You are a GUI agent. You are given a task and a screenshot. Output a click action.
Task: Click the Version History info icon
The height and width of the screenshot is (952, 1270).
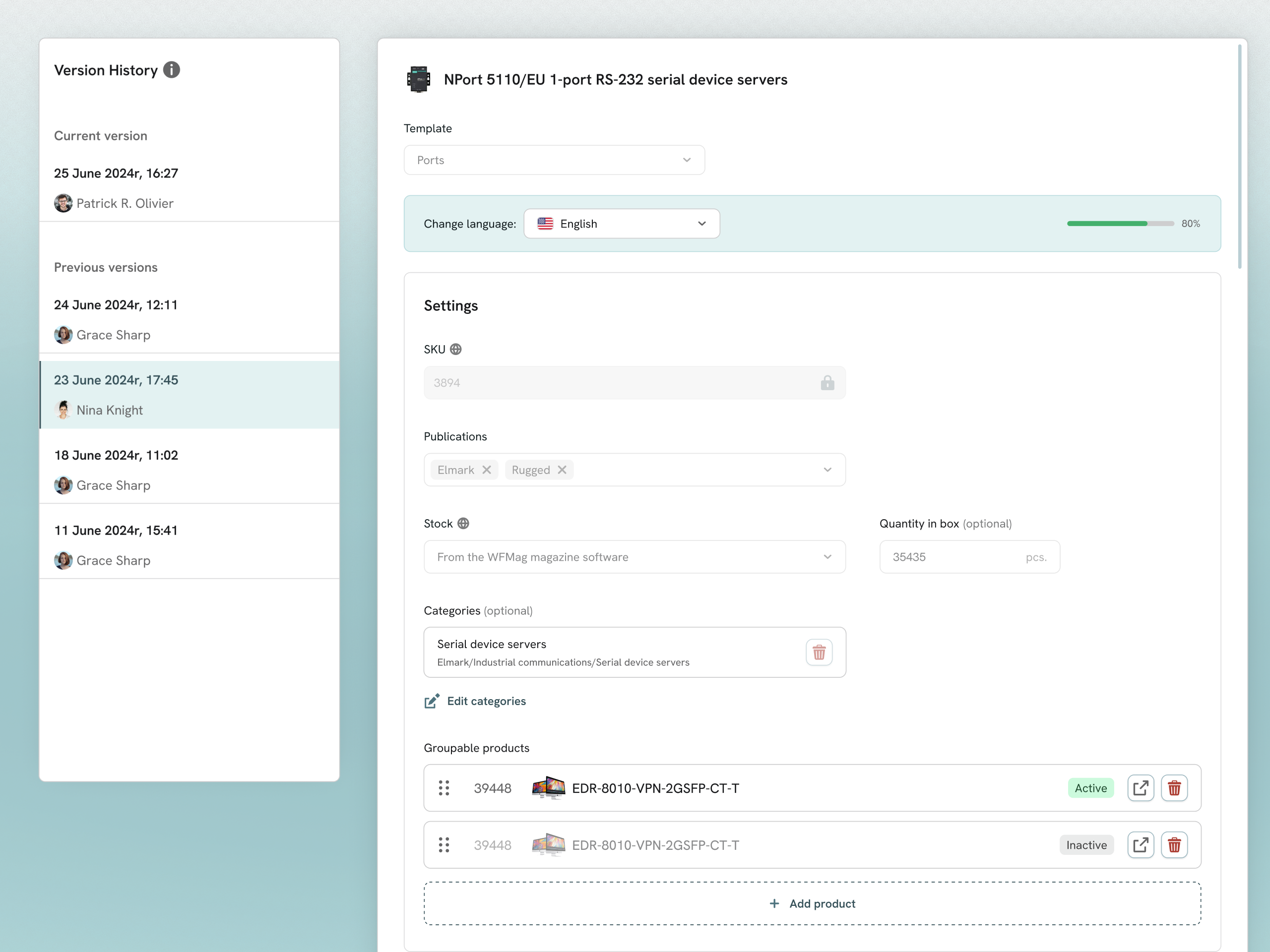point(171,69)
